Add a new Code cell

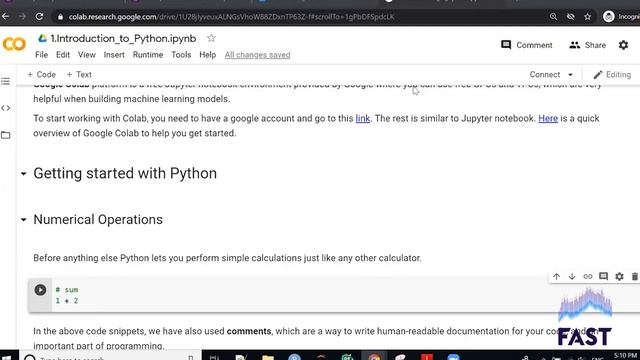point(41,75)
